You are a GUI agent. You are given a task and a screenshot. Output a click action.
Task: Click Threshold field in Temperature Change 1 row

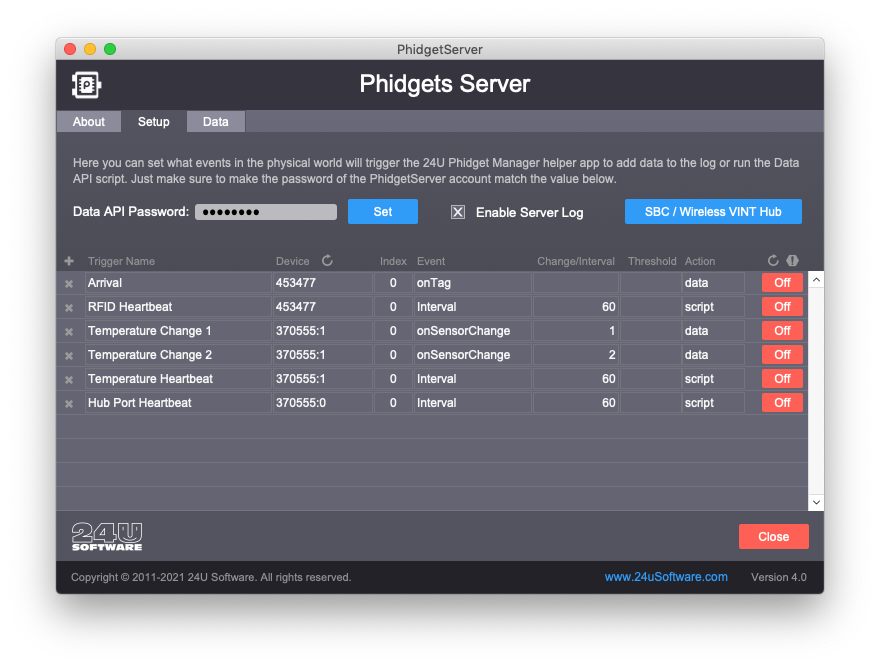(650, 331)
